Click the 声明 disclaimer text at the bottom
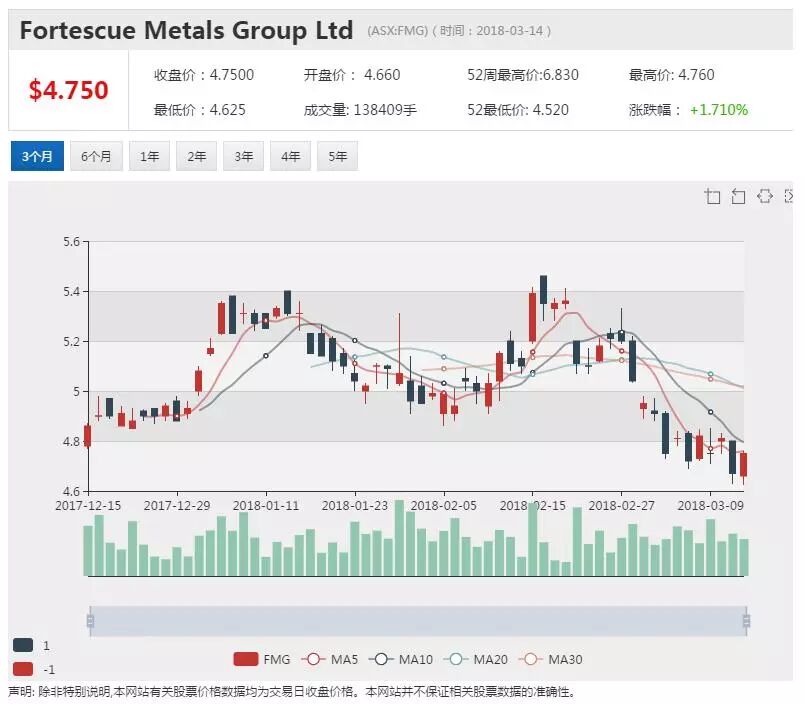The height and width of the screenshot is (704, 805). click(292, 692)
